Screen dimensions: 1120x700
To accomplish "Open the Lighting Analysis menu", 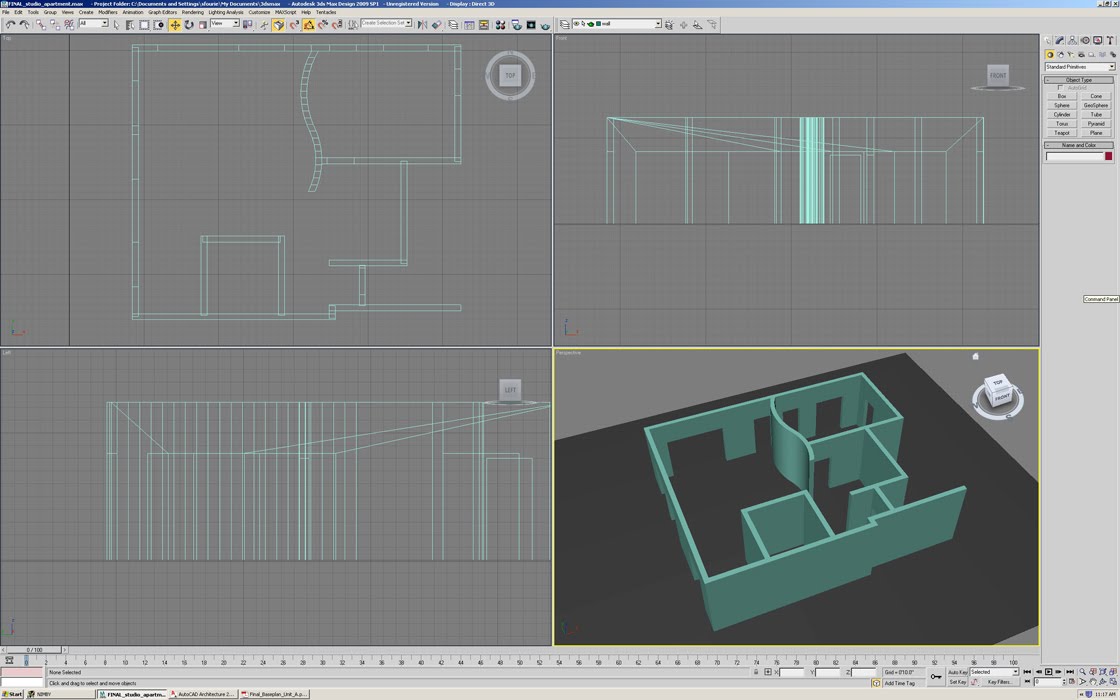I will (226, 12).
